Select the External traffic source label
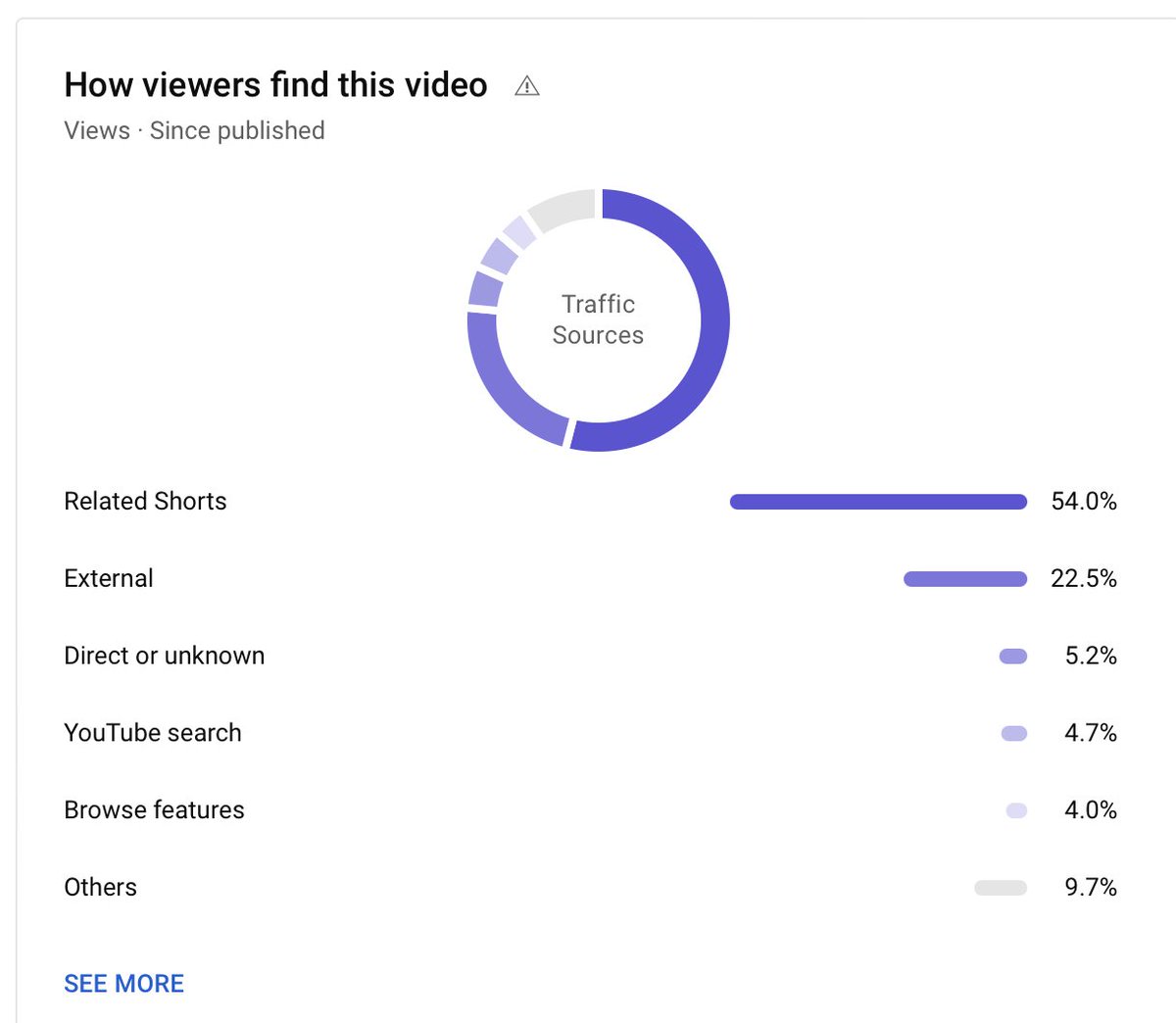 click(109, 578)
